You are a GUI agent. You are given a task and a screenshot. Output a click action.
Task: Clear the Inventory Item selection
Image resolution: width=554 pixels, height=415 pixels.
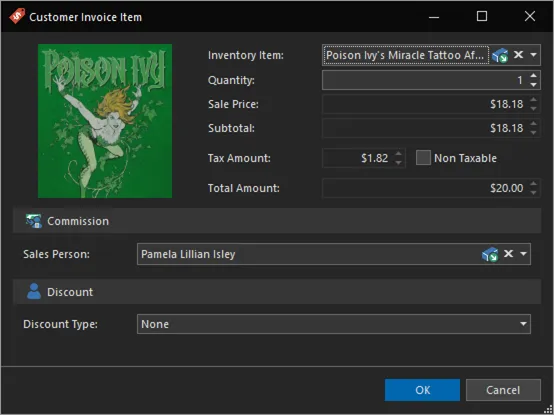pyautogui.click(x=518, y=55)
